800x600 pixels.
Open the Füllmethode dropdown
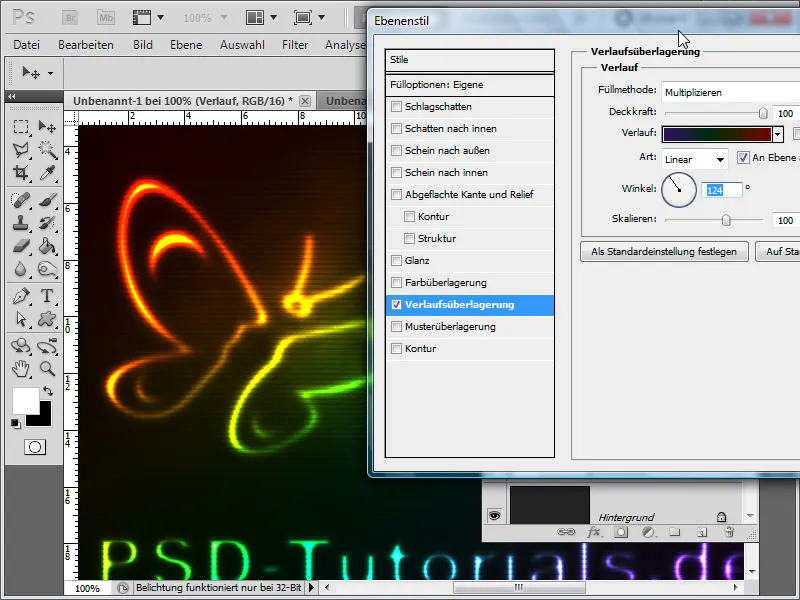click(x=731, y=92)
